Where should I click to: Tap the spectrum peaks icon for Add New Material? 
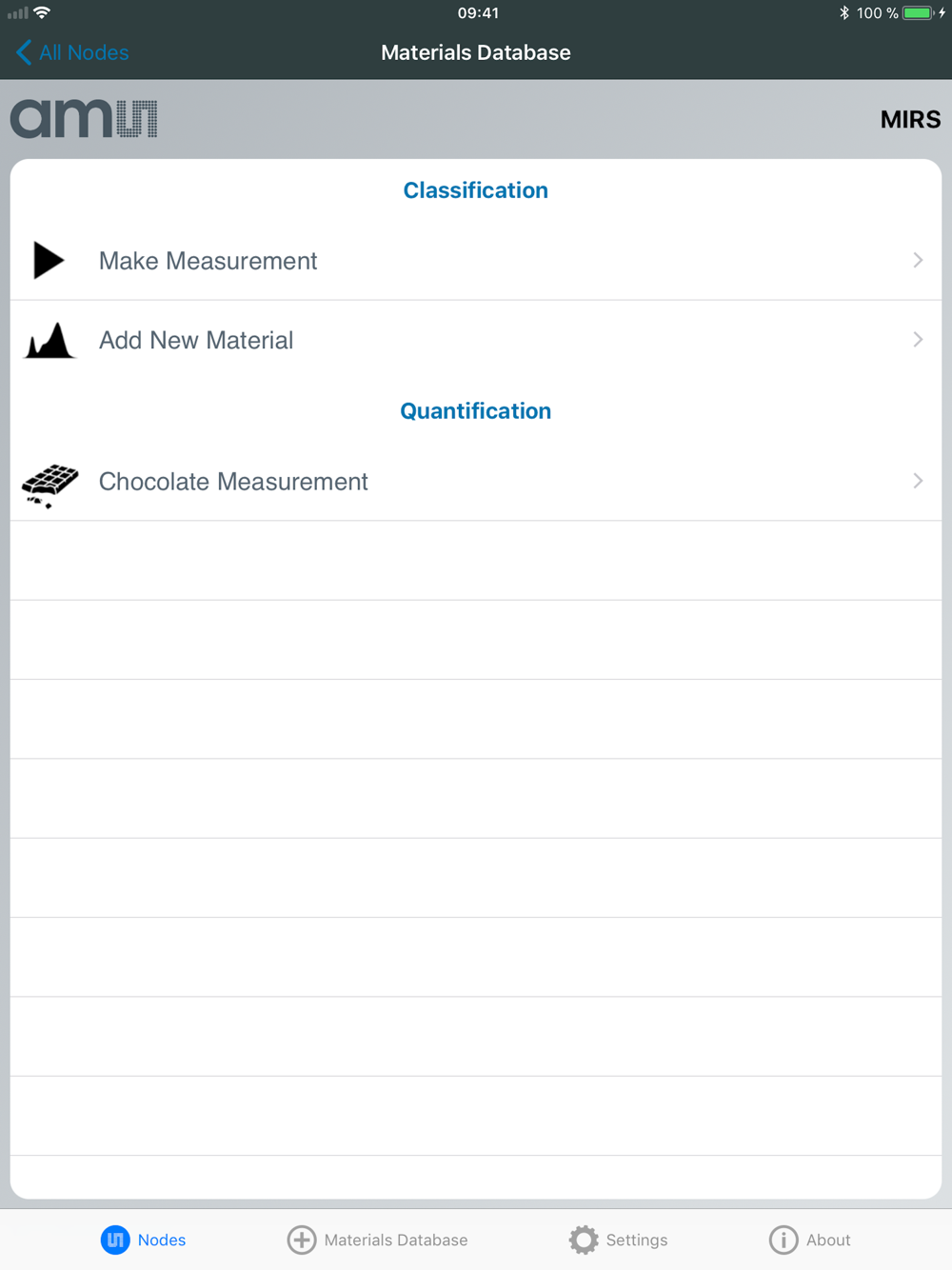(50, 340)
